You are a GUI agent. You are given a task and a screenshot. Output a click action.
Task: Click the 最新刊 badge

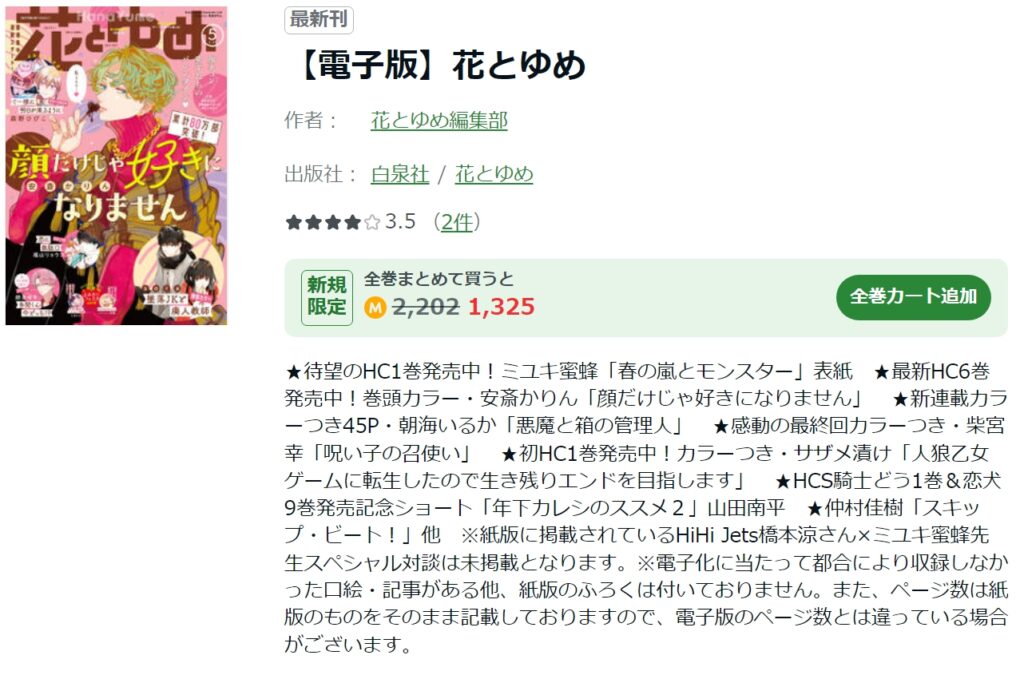(x=319, y=20)
